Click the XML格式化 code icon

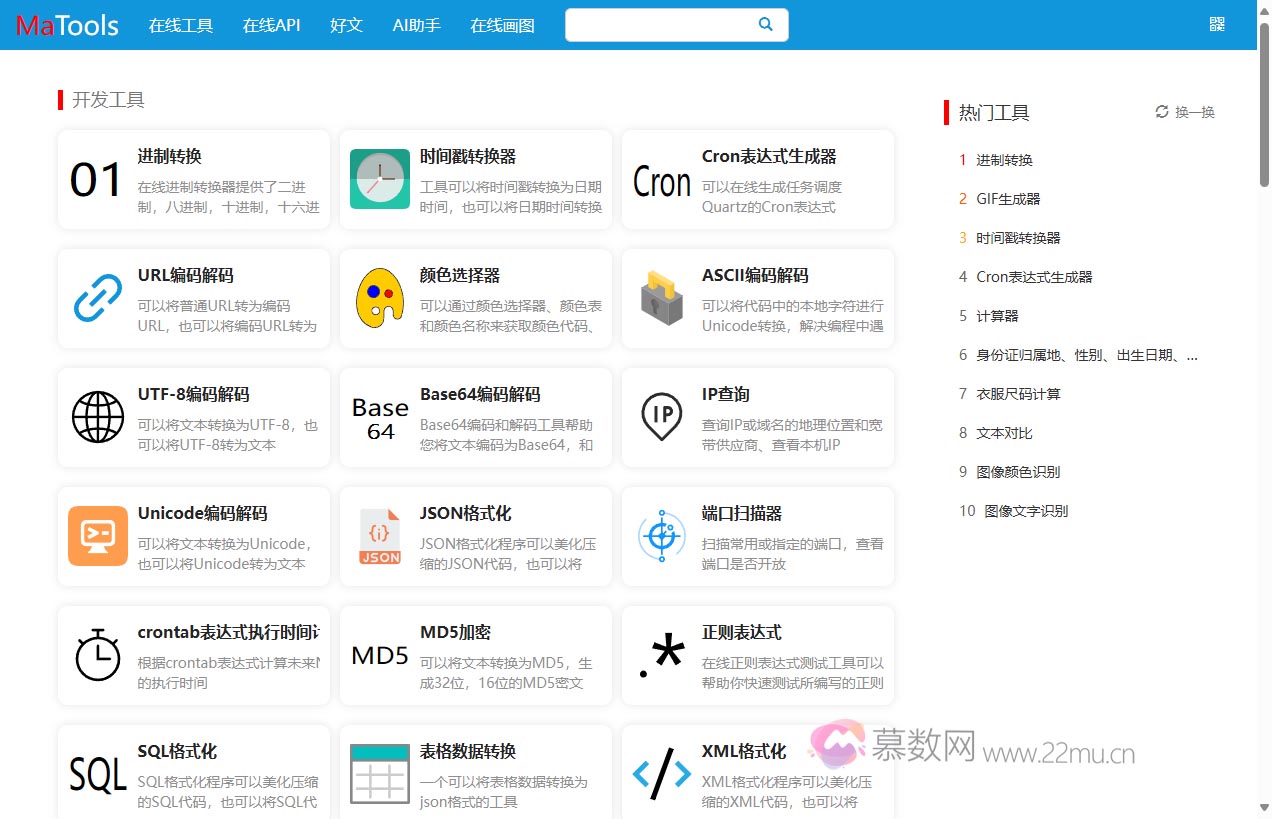661,774
